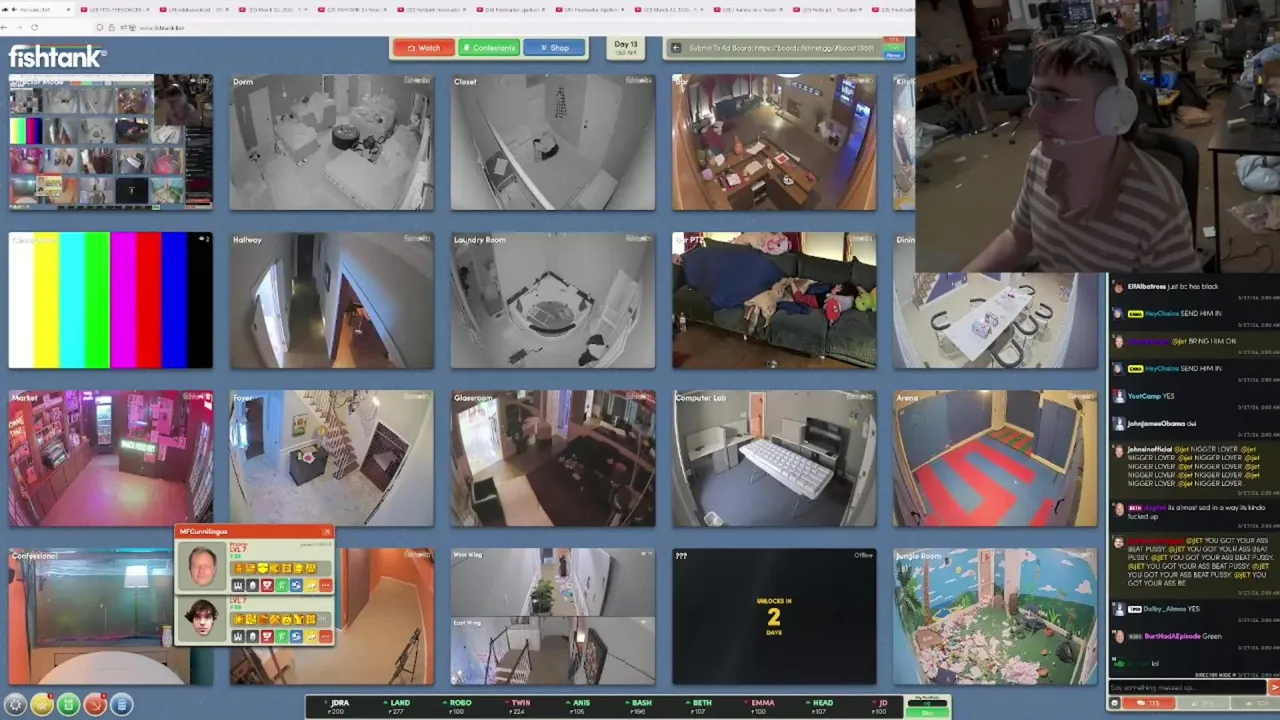Click the green action icon in first contestant row

[x=282, y=585]
